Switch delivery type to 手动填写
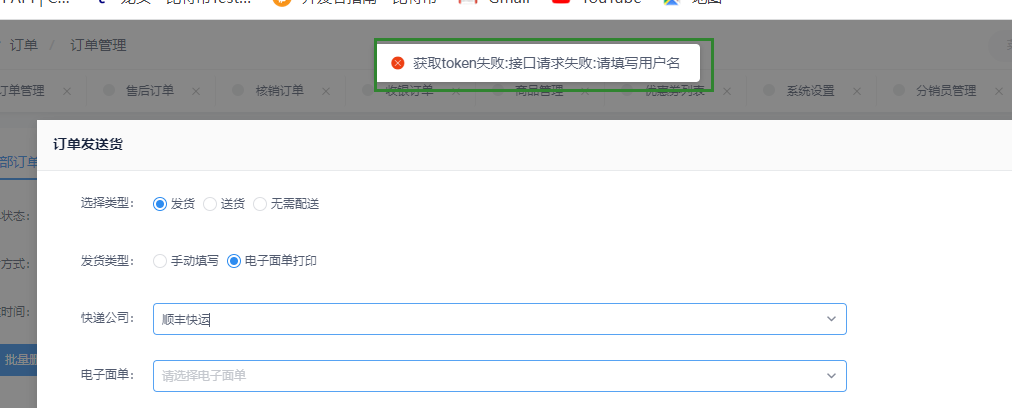This screenshot has height=408, width=1012. click(x=160, y=261)
